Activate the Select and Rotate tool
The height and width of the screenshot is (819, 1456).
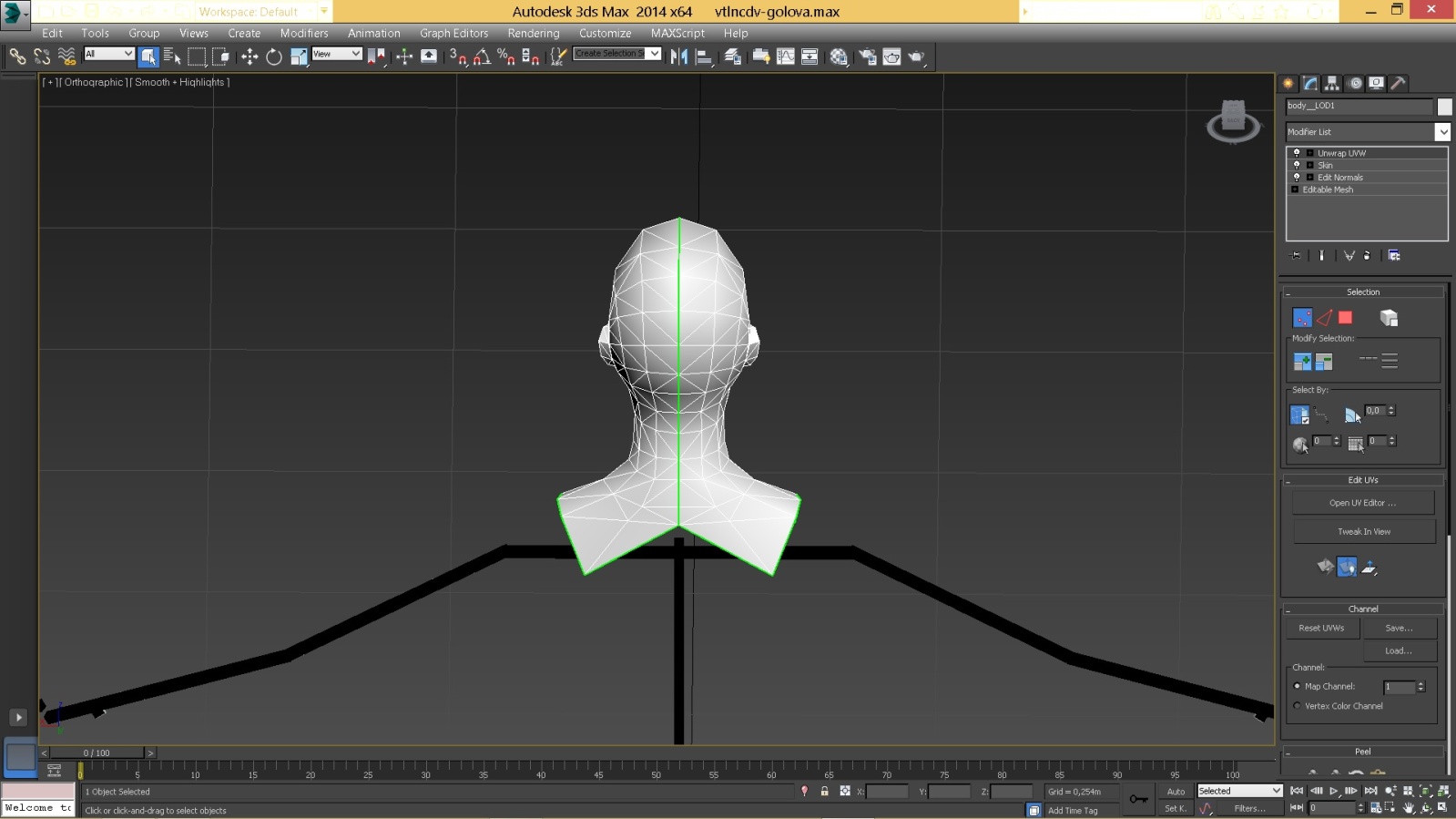(274, 56)
